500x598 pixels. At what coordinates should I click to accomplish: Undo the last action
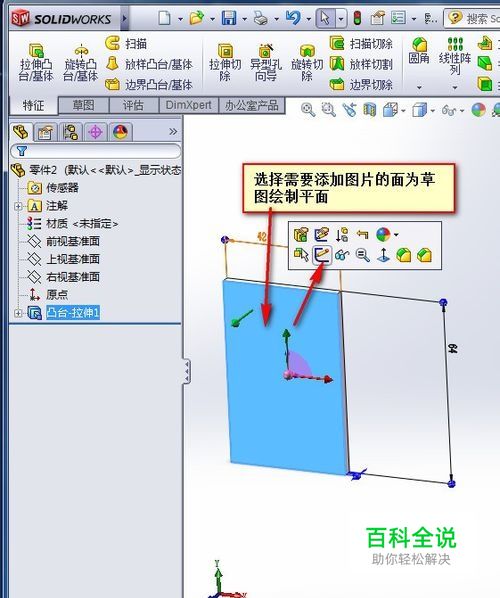point(293,18)
